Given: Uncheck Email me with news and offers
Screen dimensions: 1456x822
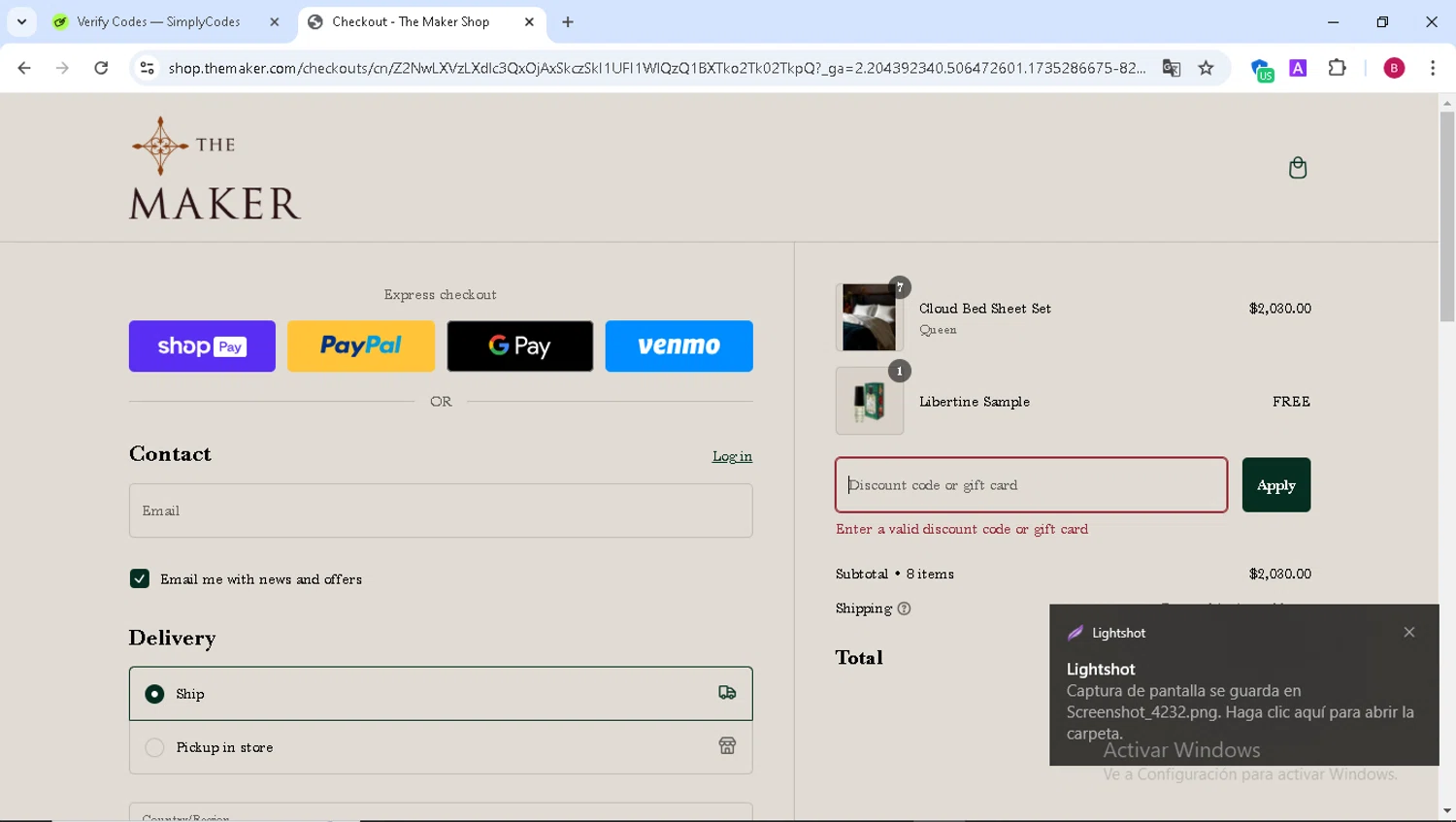Looking at the screenshot, I should [140, 578].
